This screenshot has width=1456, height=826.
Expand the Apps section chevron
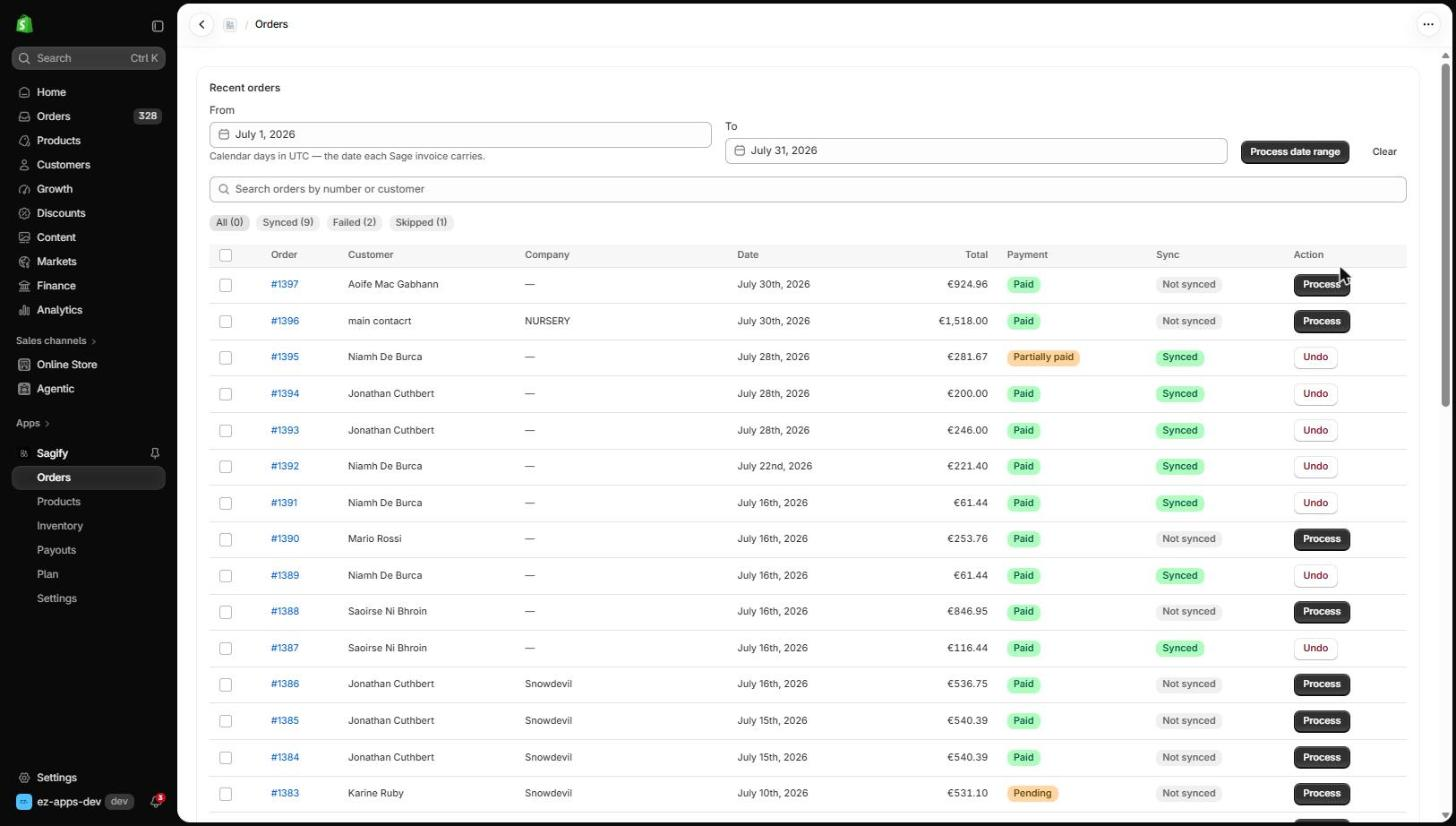click(x=47, y=424)
